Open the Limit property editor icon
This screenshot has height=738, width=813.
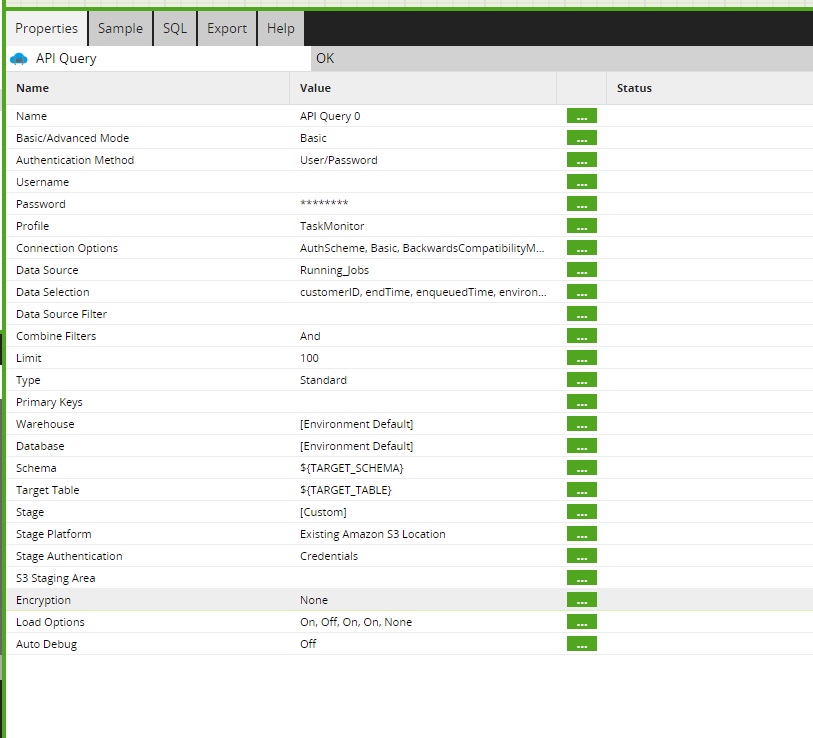click(x=581, y=357)
